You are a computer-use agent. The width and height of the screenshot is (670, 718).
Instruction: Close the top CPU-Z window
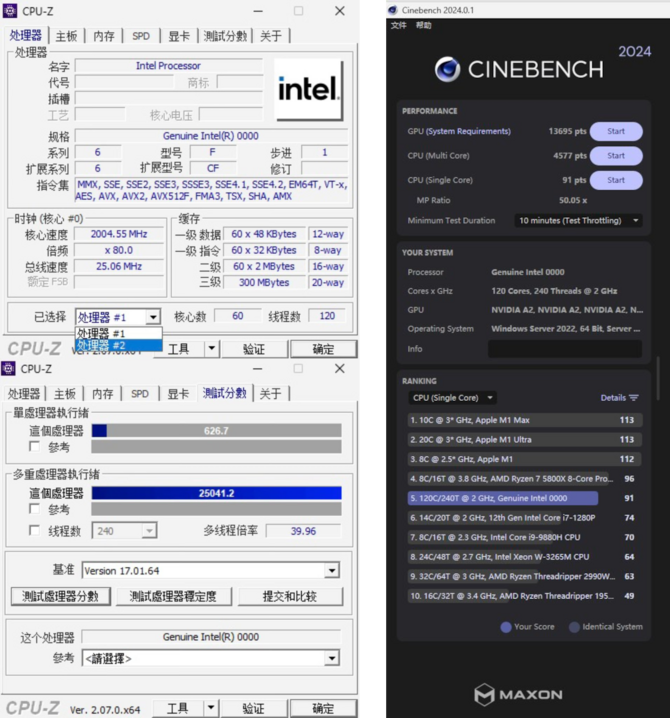pyautogui.click(x=339, y=11)
